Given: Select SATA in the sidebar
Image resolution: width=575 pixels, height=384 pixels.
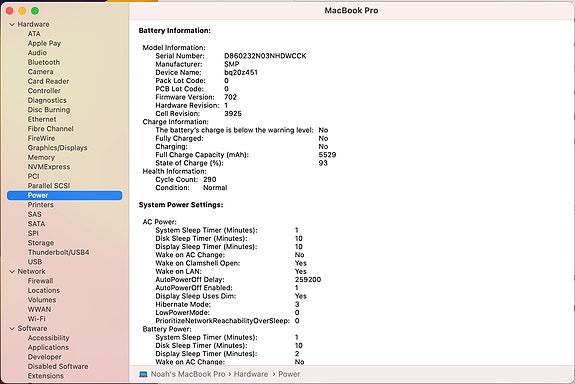Looking at the screenshot, I should click(36, 224).
